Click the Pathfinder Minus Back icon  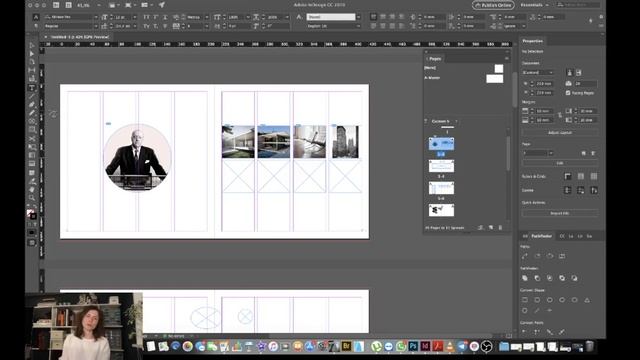coord(574,278)
